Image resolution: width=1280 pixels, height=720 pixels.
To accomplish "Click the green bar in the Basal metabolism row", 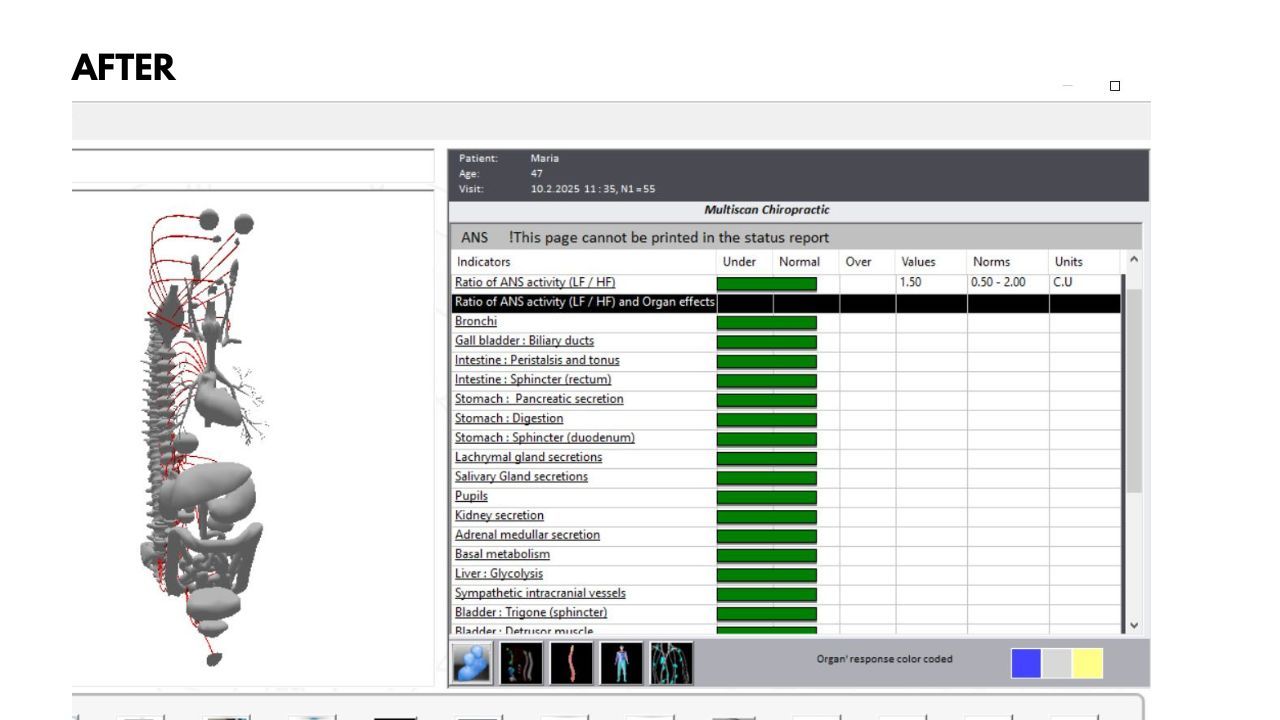I will point(767,555).
